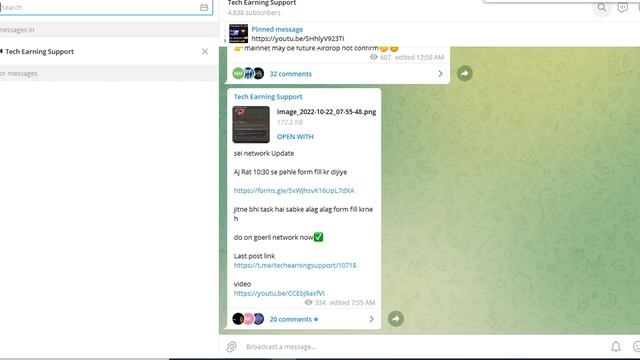Click the attach file paperclip icon
This screenshot has width=640, height=360.
(x=231, y=347)
